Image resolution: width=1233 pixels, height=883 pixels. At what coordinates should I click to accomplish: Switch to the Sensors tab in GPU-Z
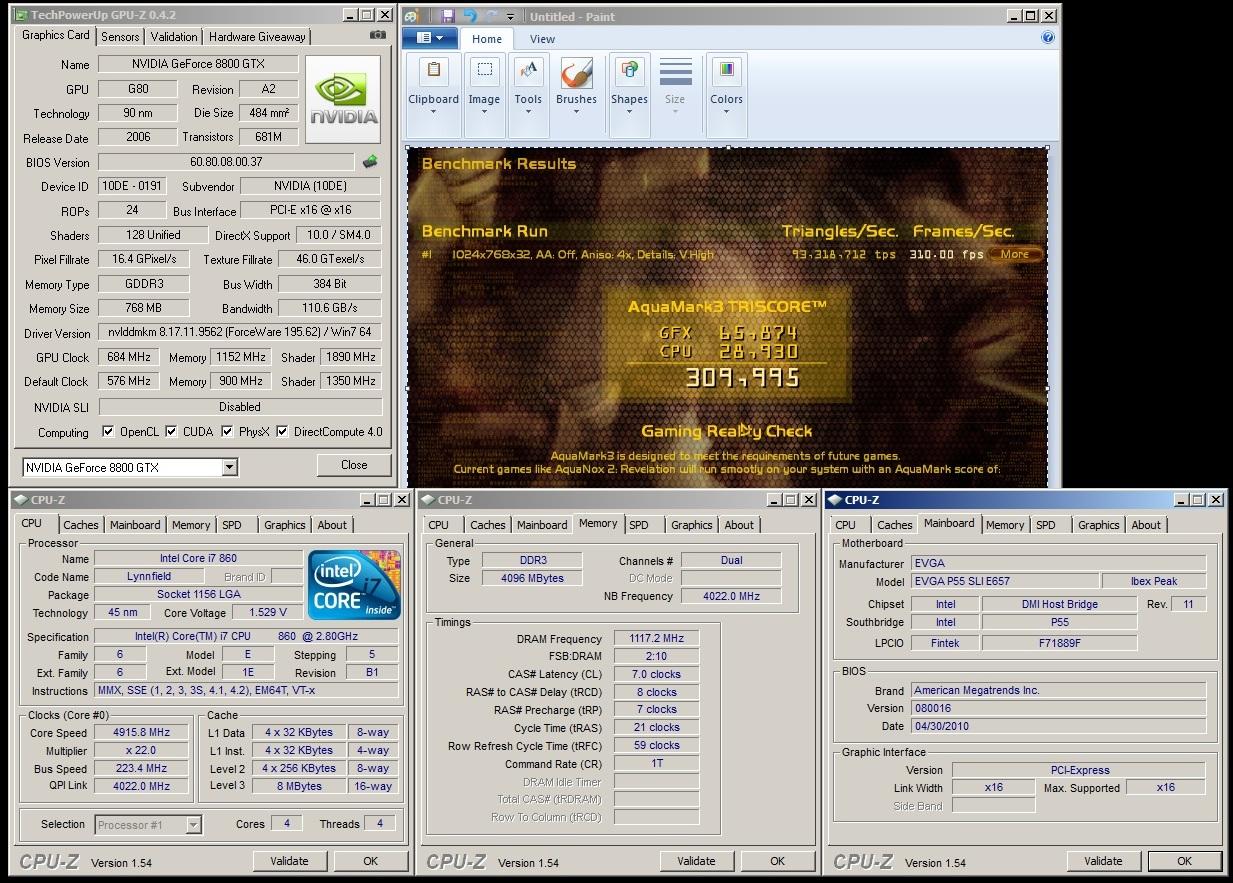(x=120, y=37)
